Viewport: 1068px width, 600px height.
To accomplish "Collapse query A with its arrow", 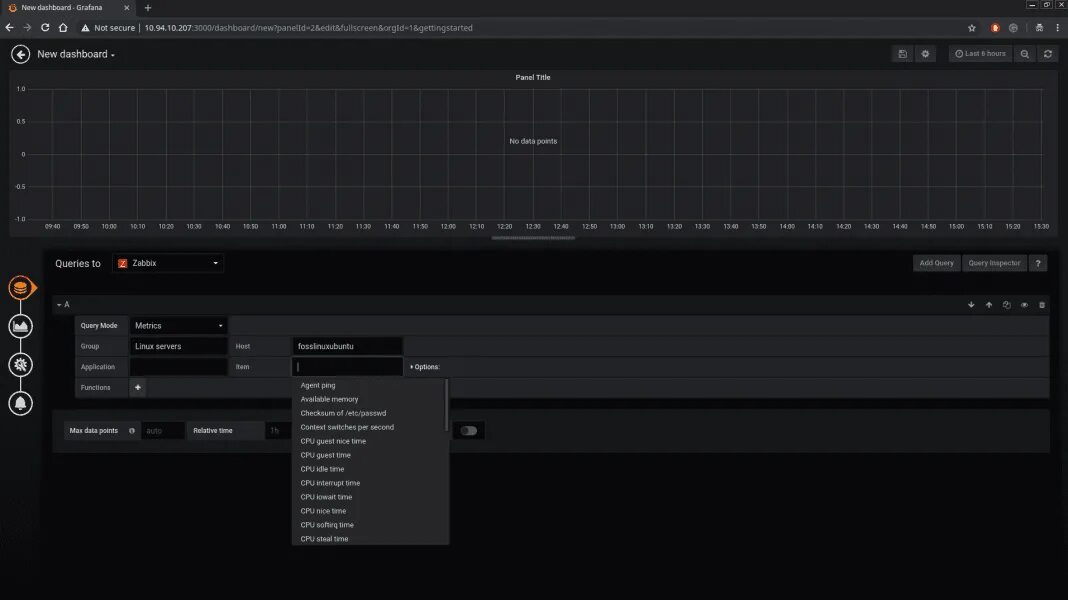I will 59,305.
